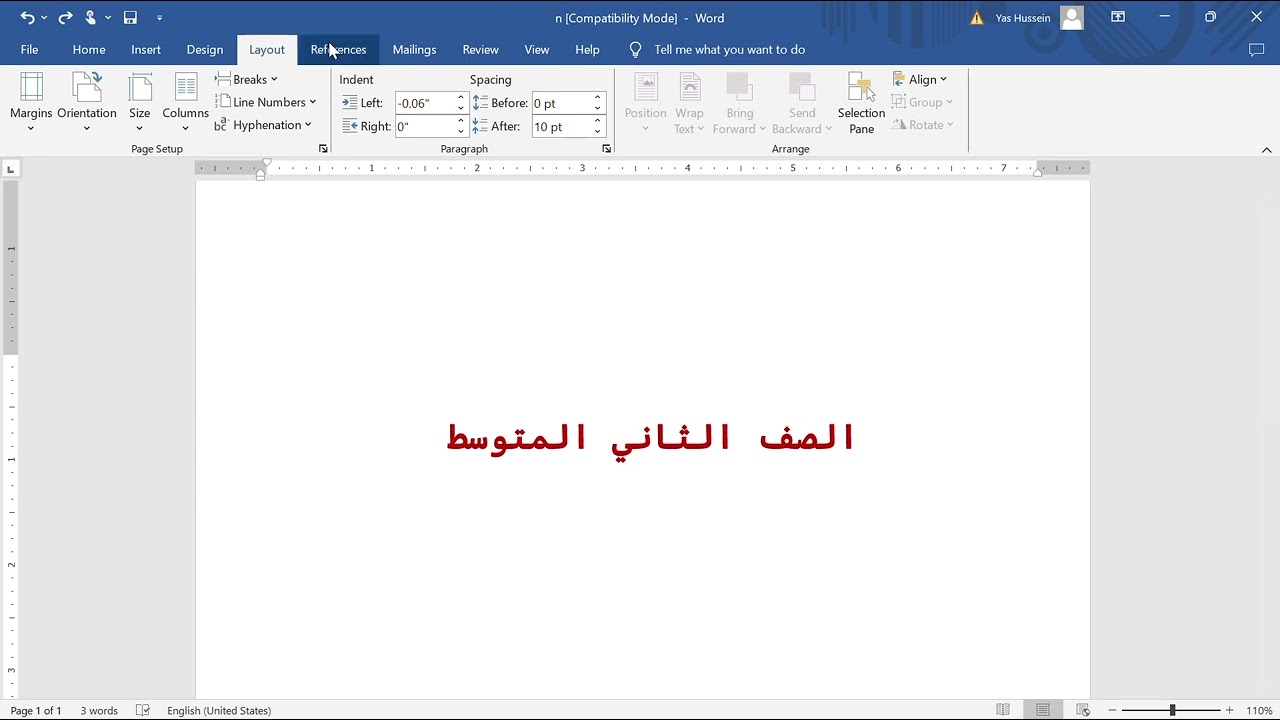Click the 3 words count indicator
1280x720 pixels.
99,710
